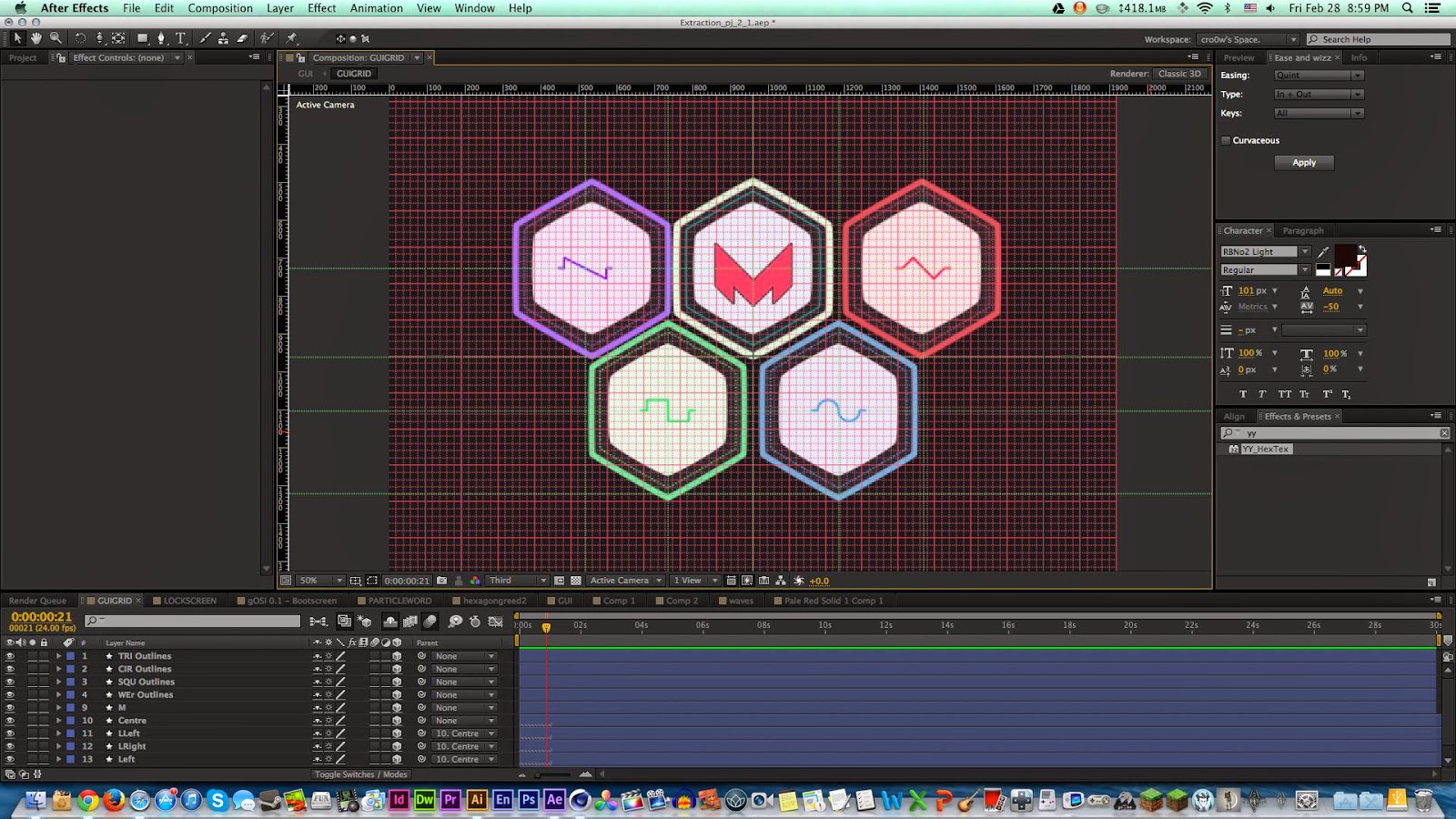Open the Type dropdown in Ease and wizz

coord(1319,95)
